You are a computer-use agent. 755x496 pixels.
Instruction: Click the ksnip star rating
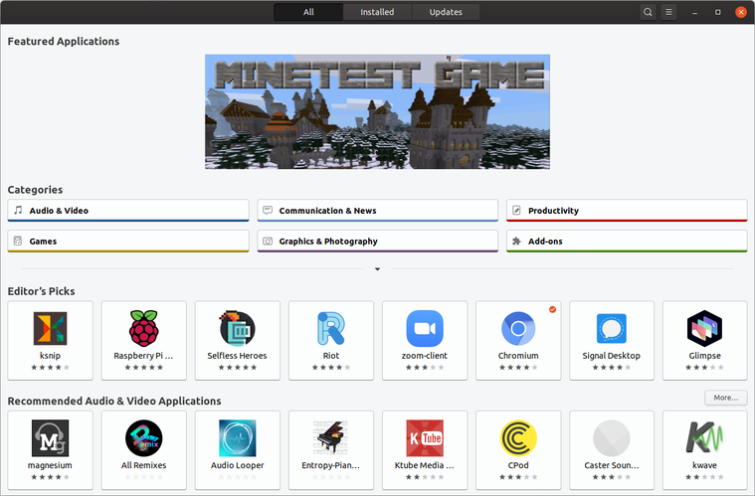pos(50,367)
